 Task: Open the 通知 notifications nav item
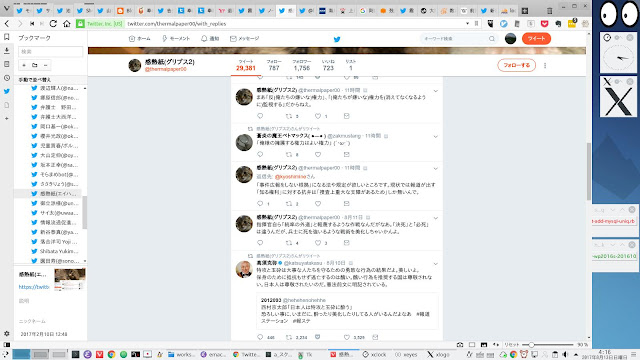pos(210,38)
